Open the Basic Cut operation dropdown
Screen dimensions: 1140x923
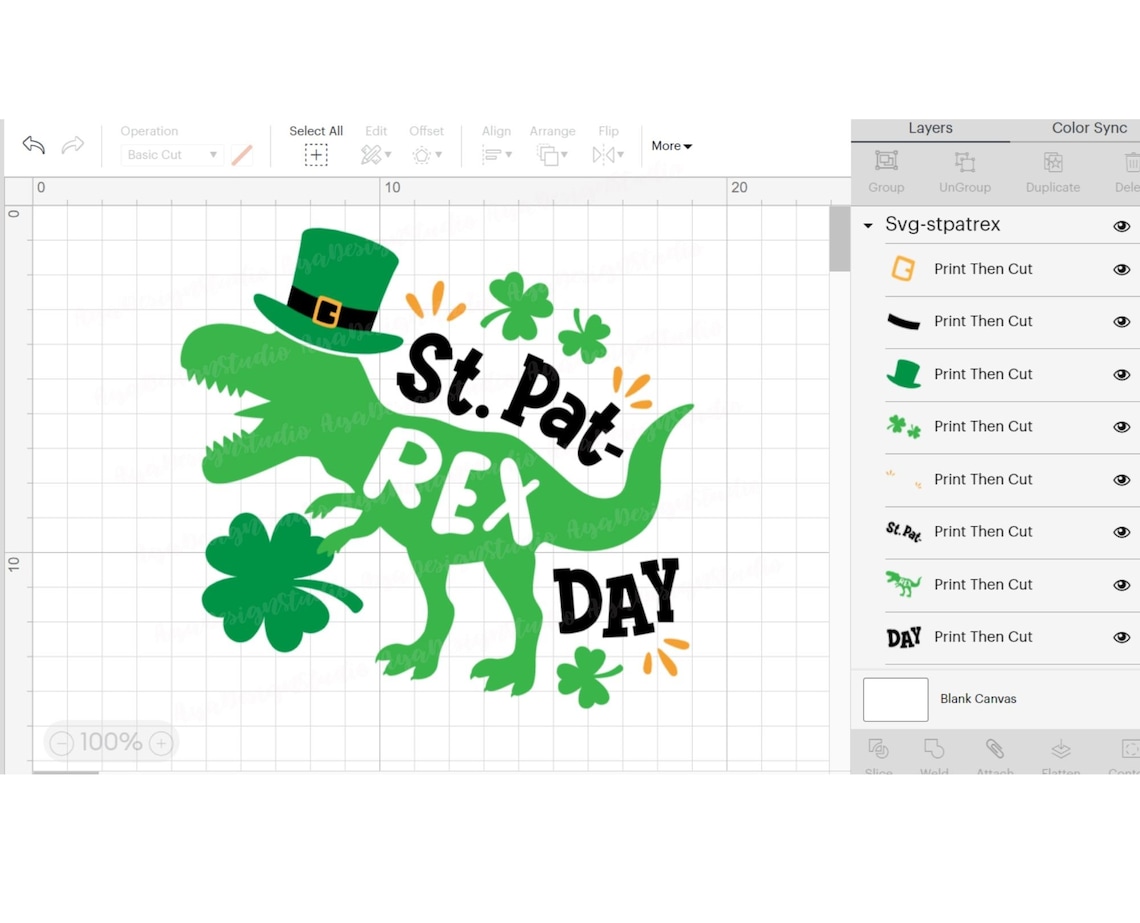(170, 155)
